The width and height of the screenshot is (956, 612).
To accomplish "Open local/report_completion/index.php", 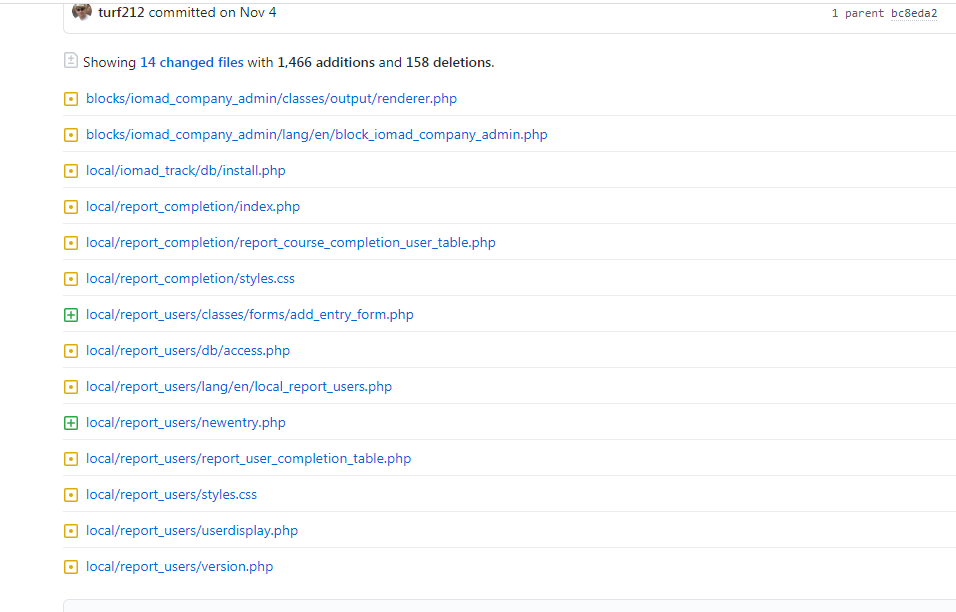I will pos(193,207).
